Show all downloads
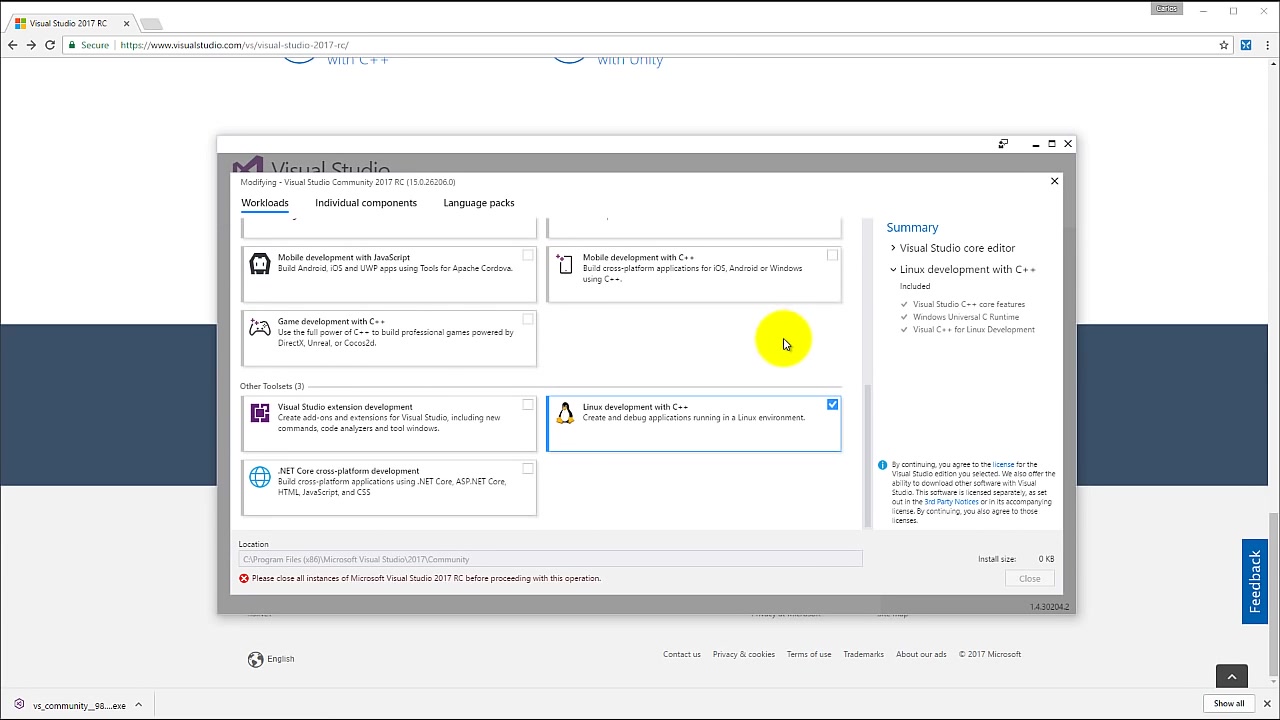 click(1229, 704)
